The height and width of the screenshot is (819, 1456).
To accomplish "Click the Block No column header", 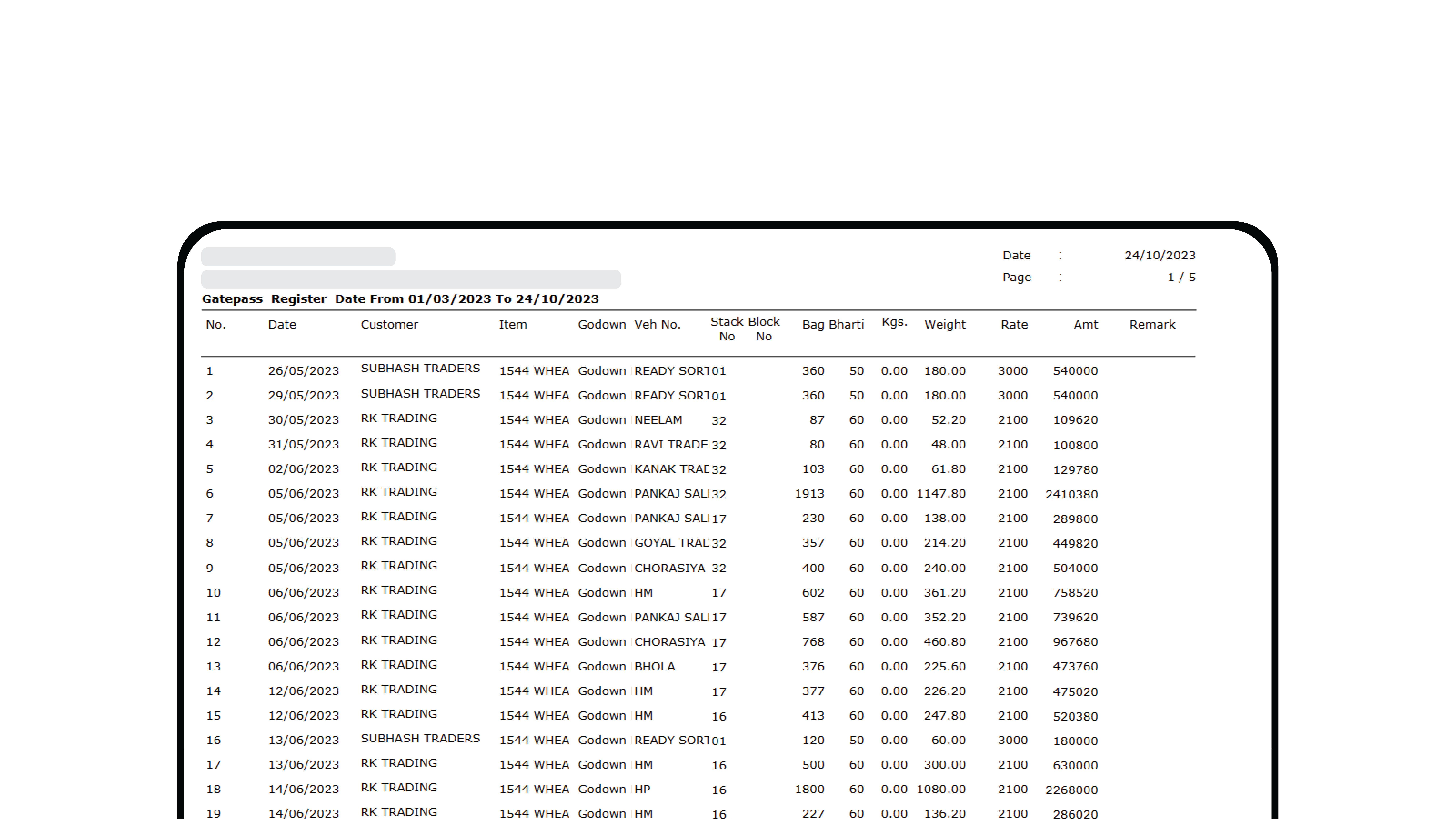I will point(764,329).
